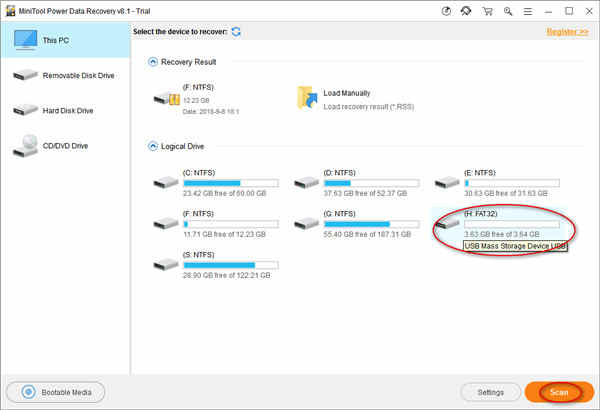The image size is (600, 410).
Task: Select the H: FAT32 USB drive icon
Action: [x=447, y=223]
